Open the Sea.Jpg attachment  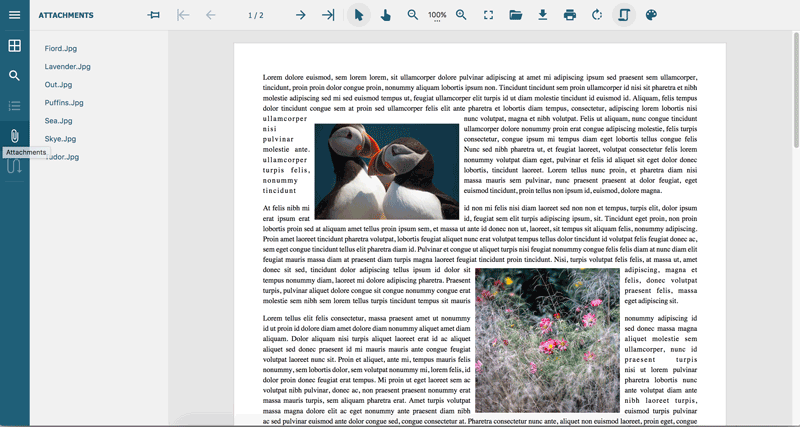(58, 121)
